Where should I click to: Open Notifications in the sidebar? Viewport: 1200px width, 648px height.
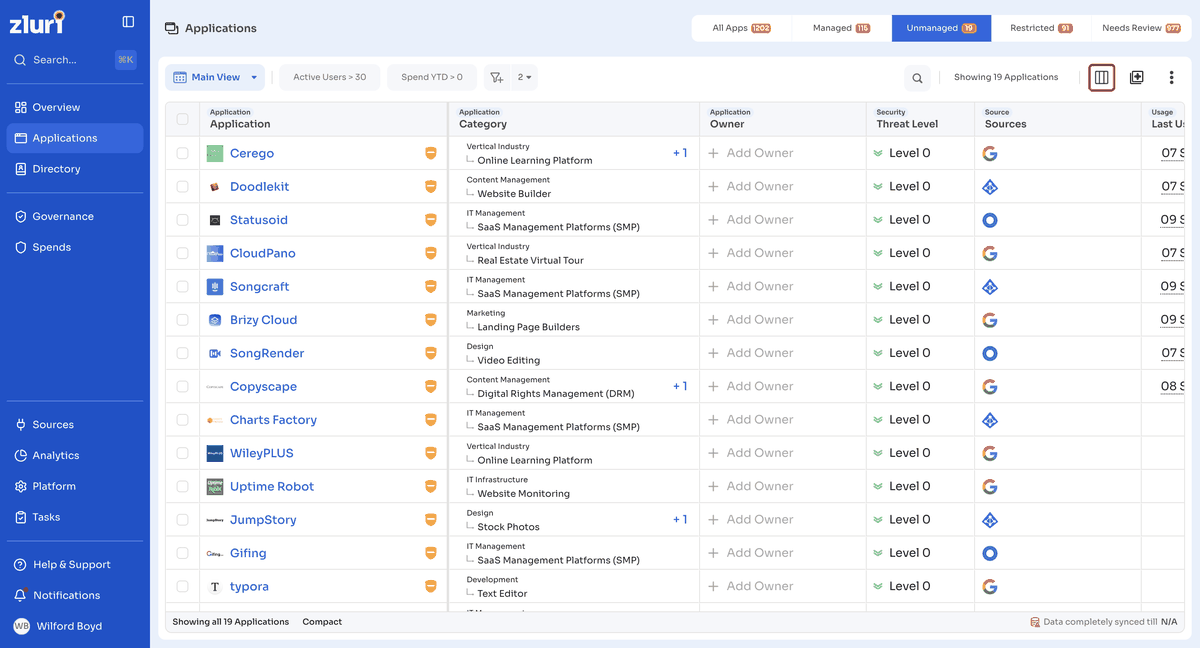[75, 595]
